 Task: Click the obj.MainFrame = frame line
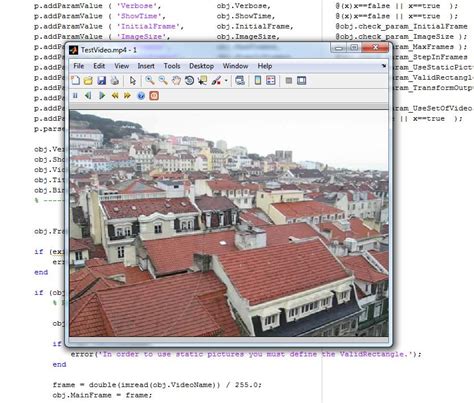102,395
